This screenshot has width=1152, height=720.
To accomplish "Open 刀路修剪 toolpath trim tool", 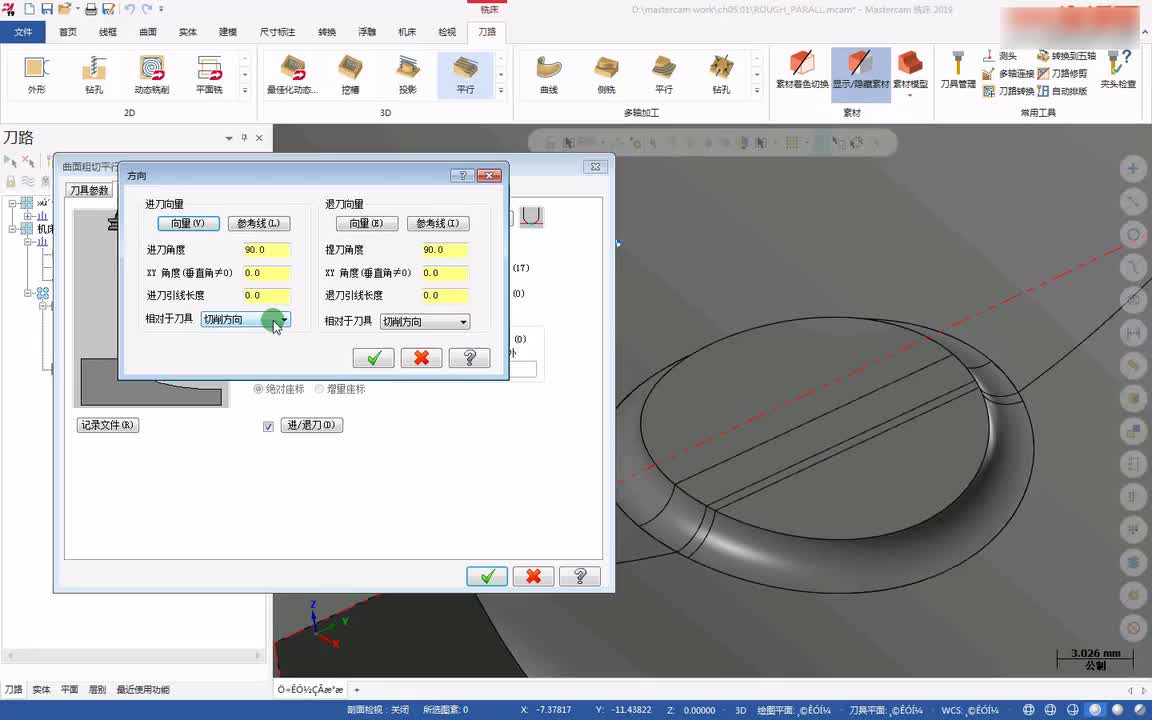I will pyautogui.click(x=1062, y=73).
